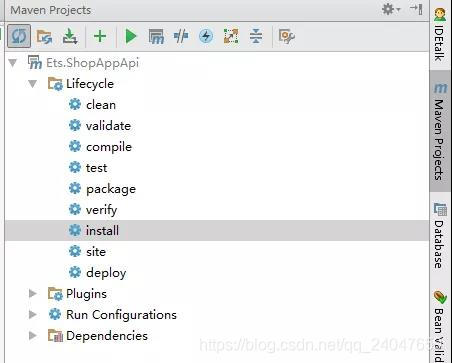Viewport: 452px width, 363px height.
Task: Click the Run Configurations gear icon
Action: click(55, 314)
